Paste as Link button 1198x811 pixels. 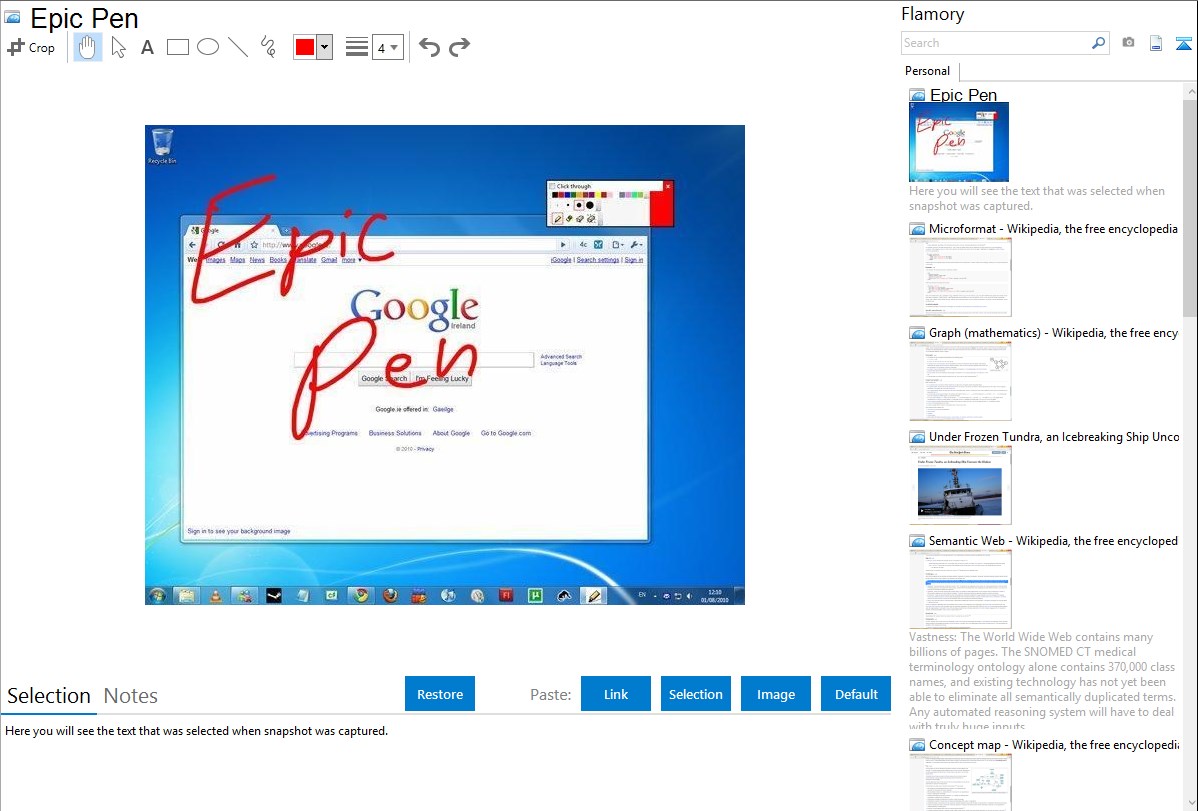pos(616,694)
